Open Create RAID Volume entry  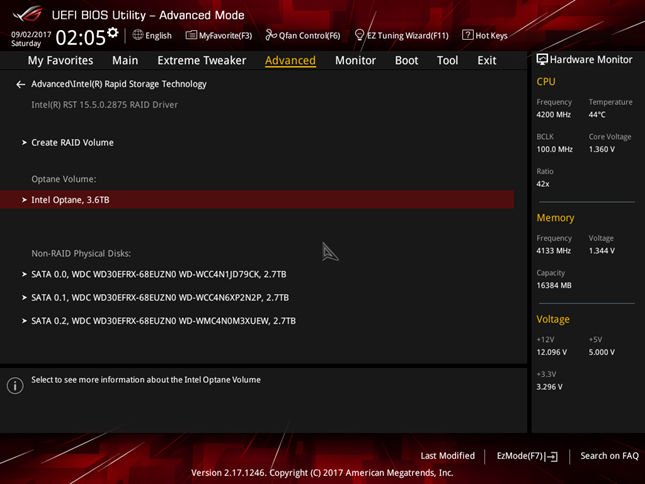pos(72,142)
